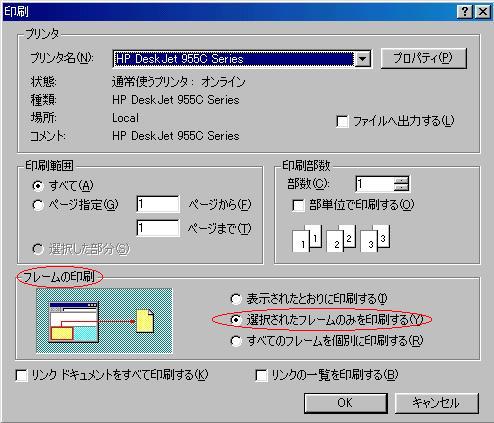Increase copies with spinner up arrow

click(x=401, y=180)
